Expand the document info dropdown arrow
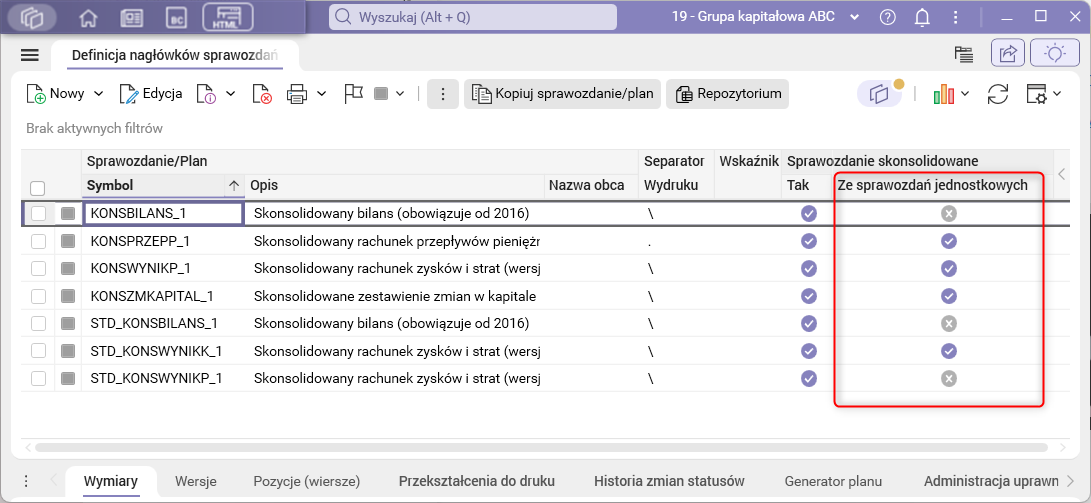The image size is (1091, 503). [x=230, y=94]
